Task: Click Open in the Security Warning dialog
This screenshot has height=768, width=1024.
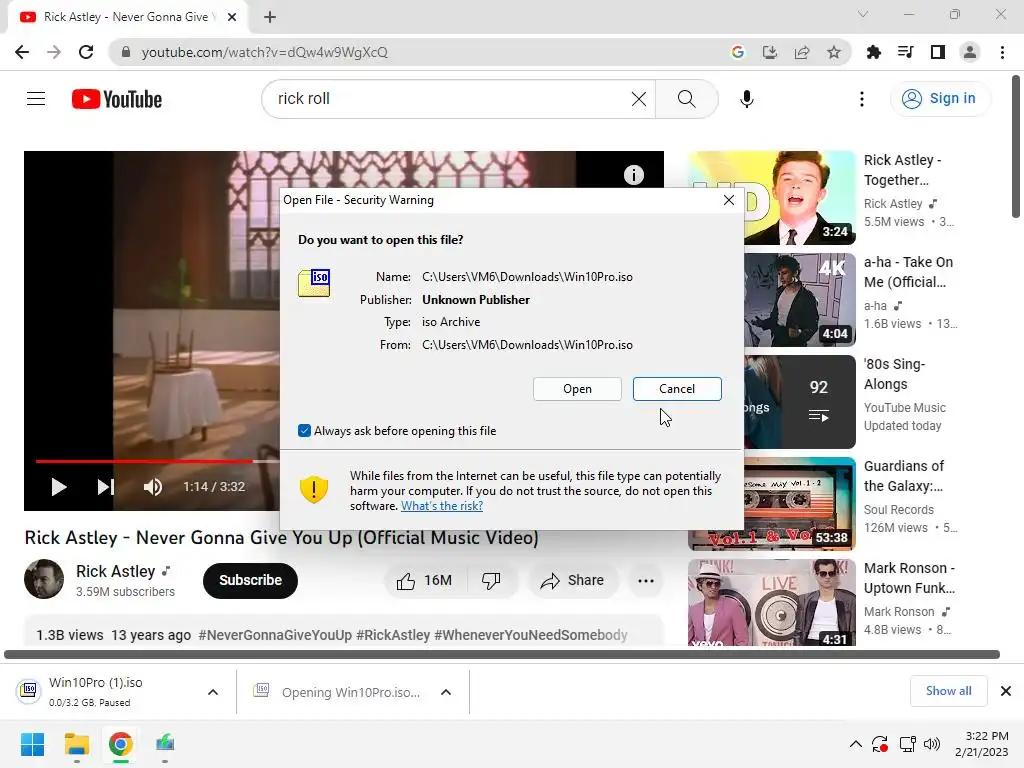Action: click(577, 389)
